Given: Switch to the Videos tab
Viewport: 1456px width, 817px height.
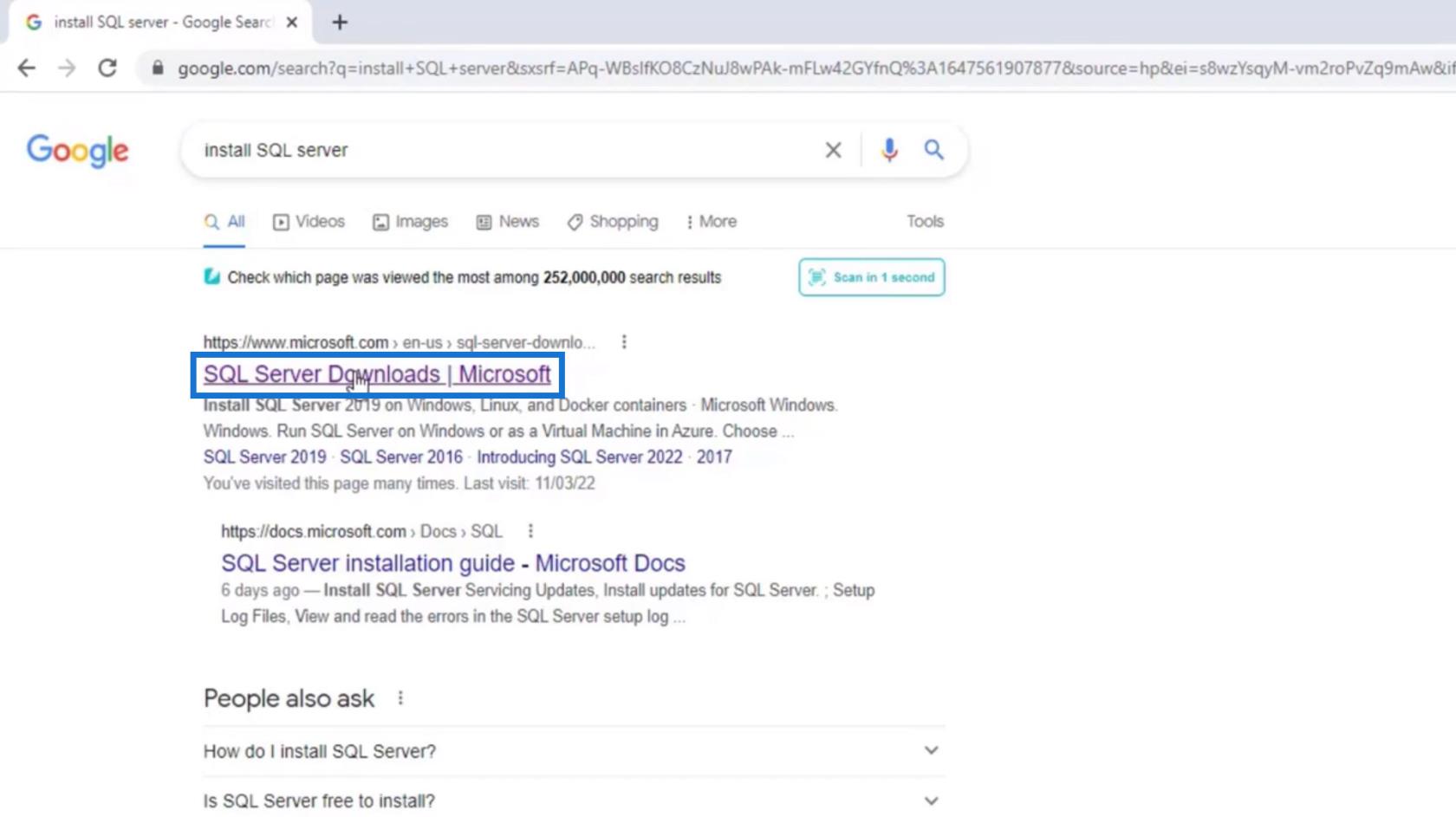Looking at the screenshot, I should pos(309,222).
